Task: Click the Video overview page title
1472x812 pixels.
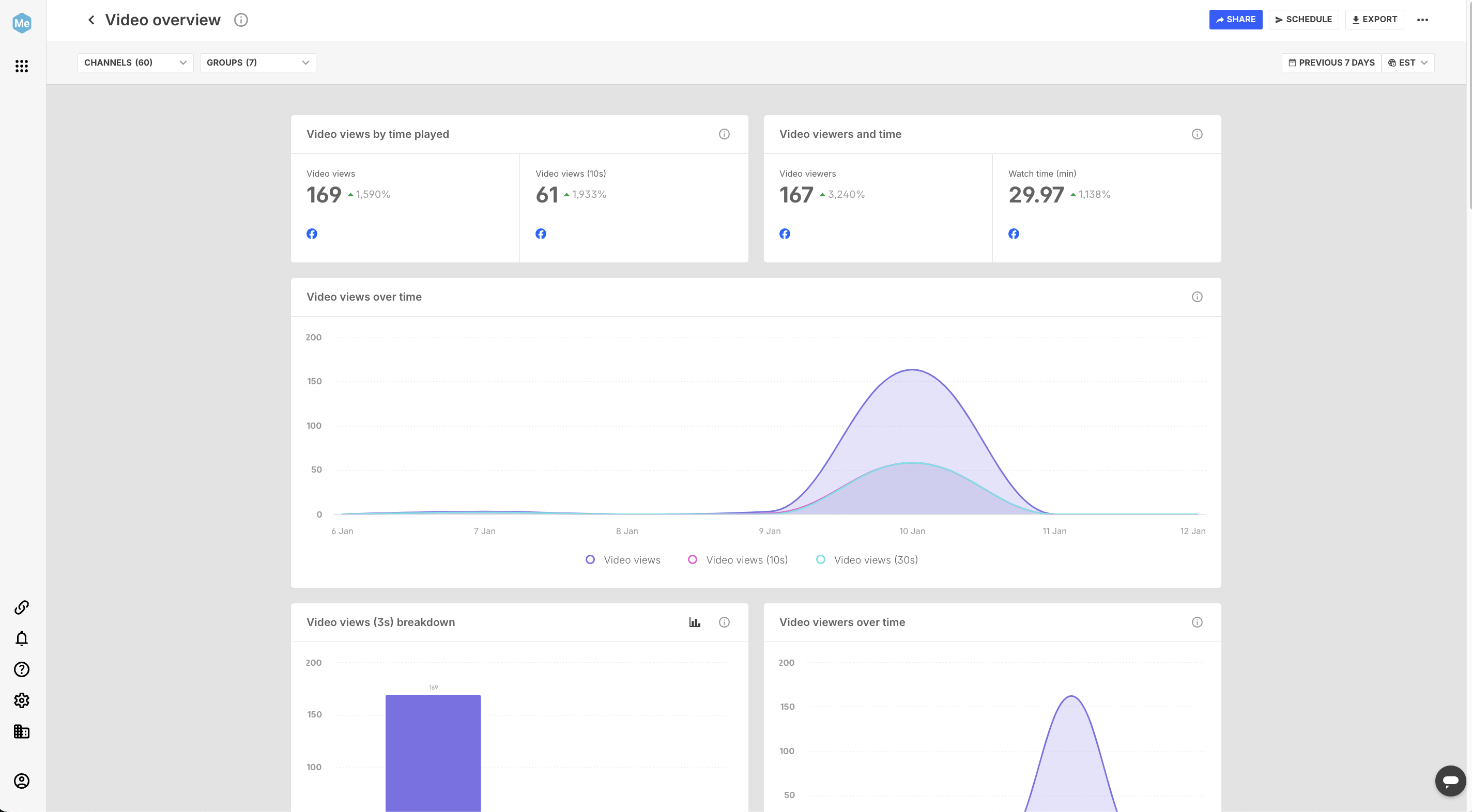Action: [163, 20]
